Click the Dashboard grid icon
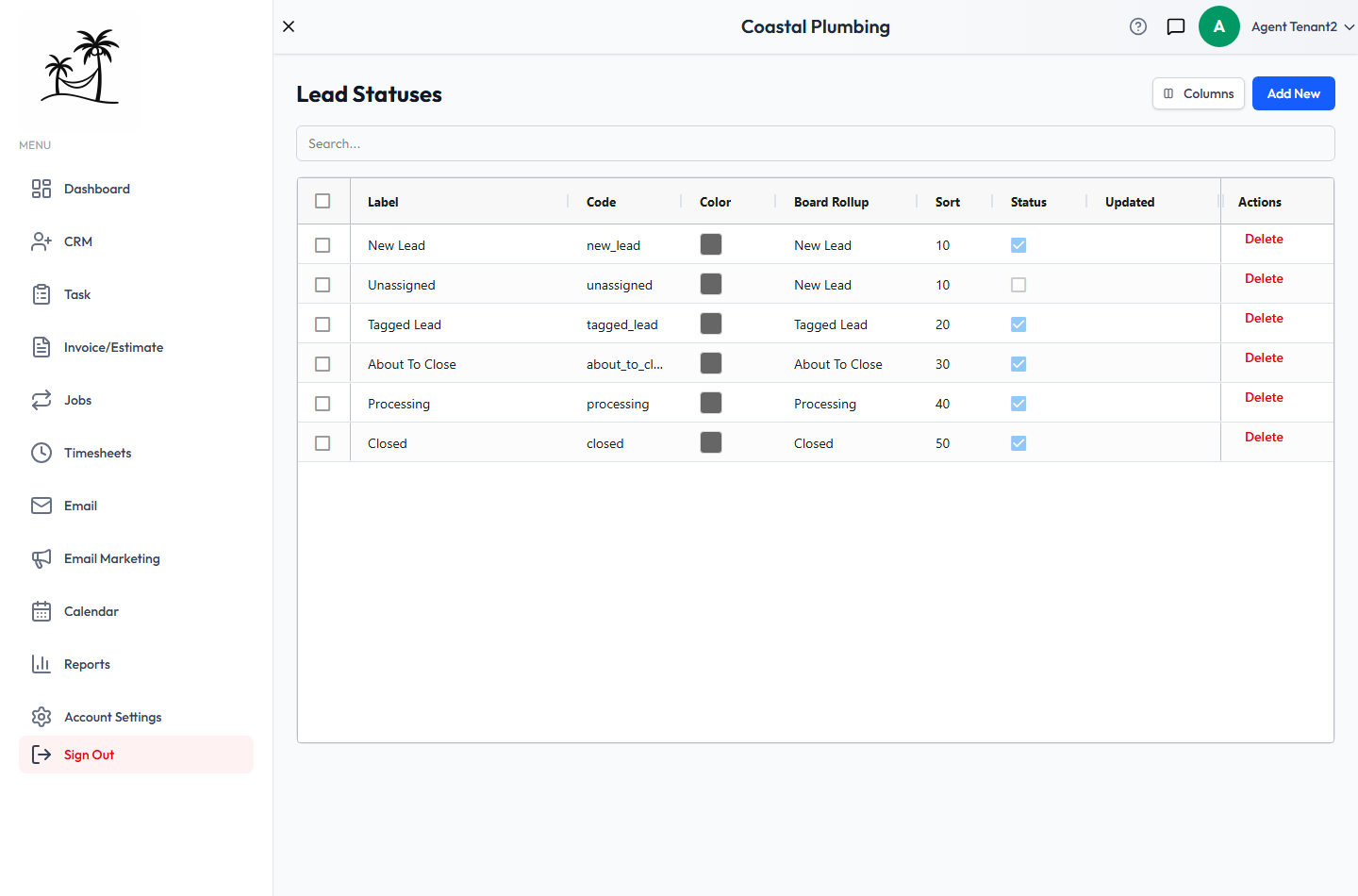Image resolution: width=1358 pixels, height=896 pixels. [41, 189]
